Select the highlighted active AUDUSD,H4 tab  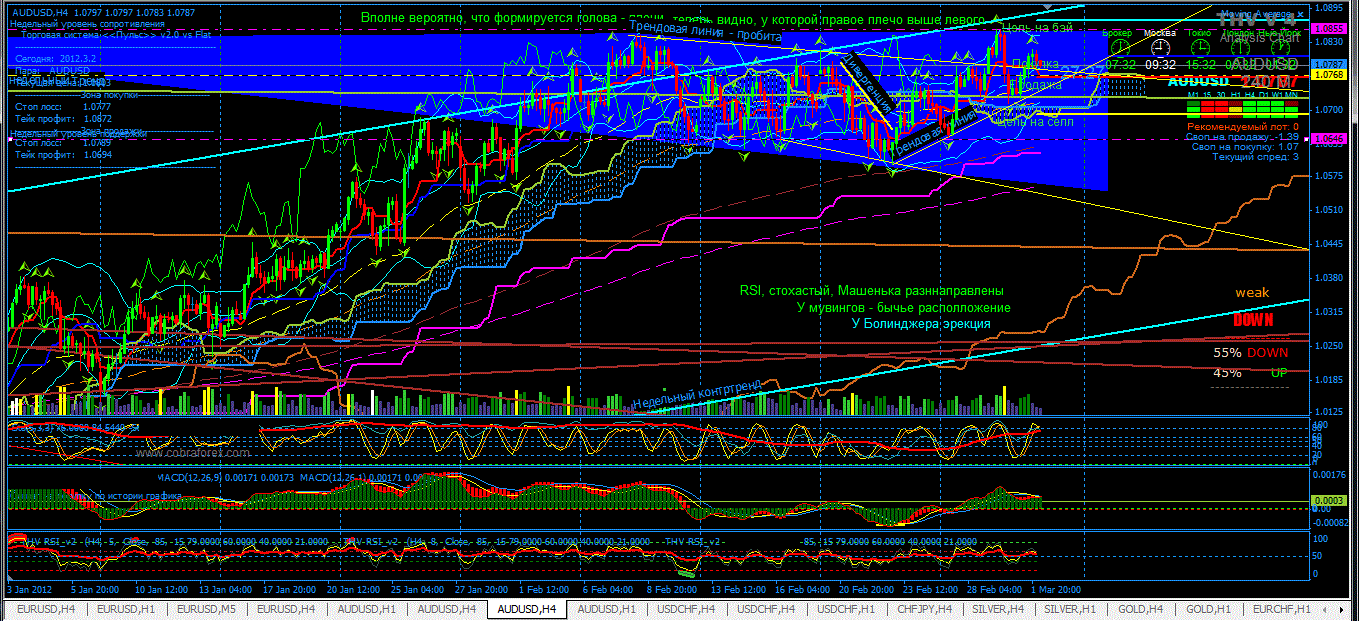[526, 608]
